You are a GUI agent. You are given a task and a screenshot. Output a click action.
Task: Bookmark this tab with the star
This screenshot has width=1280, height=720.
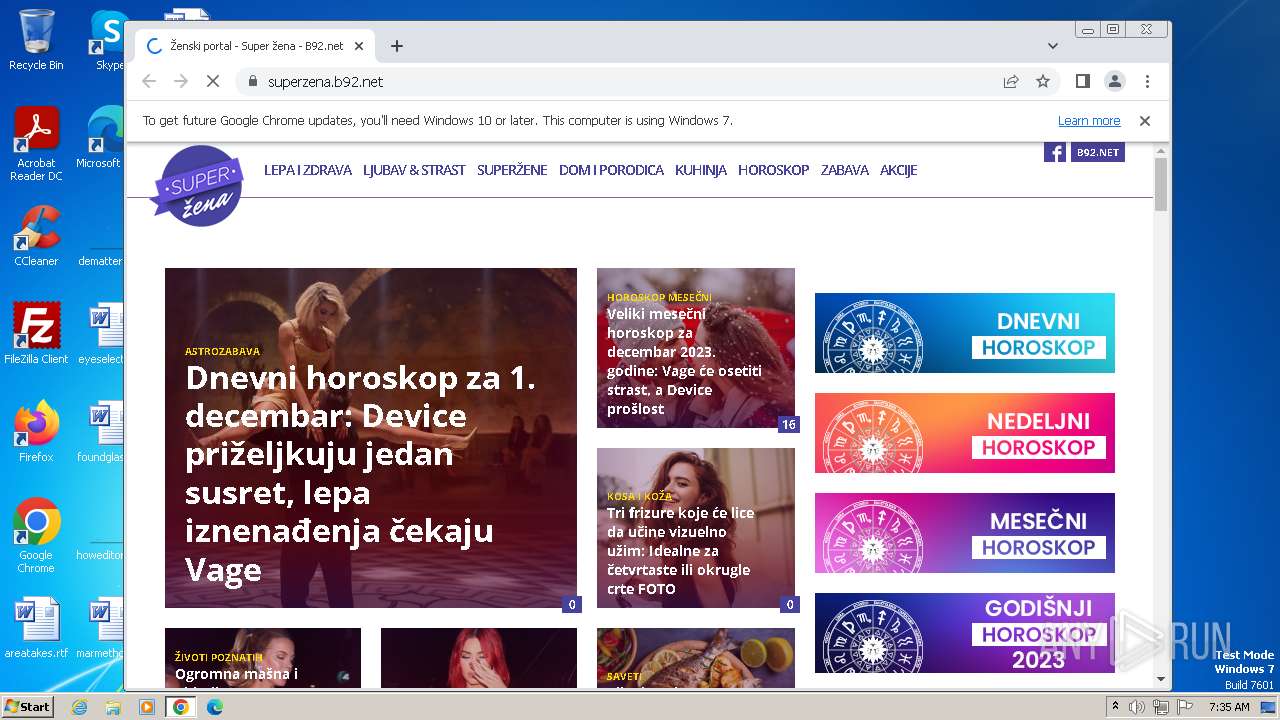click(x=1043, y=81)
